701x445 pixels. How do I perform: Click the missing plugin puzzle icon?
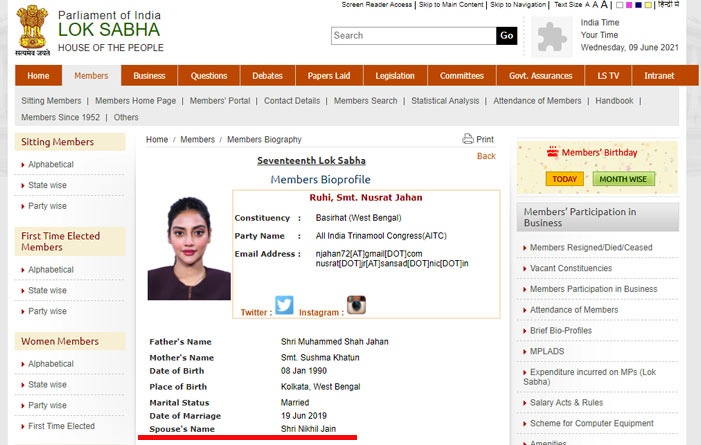[552, 37]
